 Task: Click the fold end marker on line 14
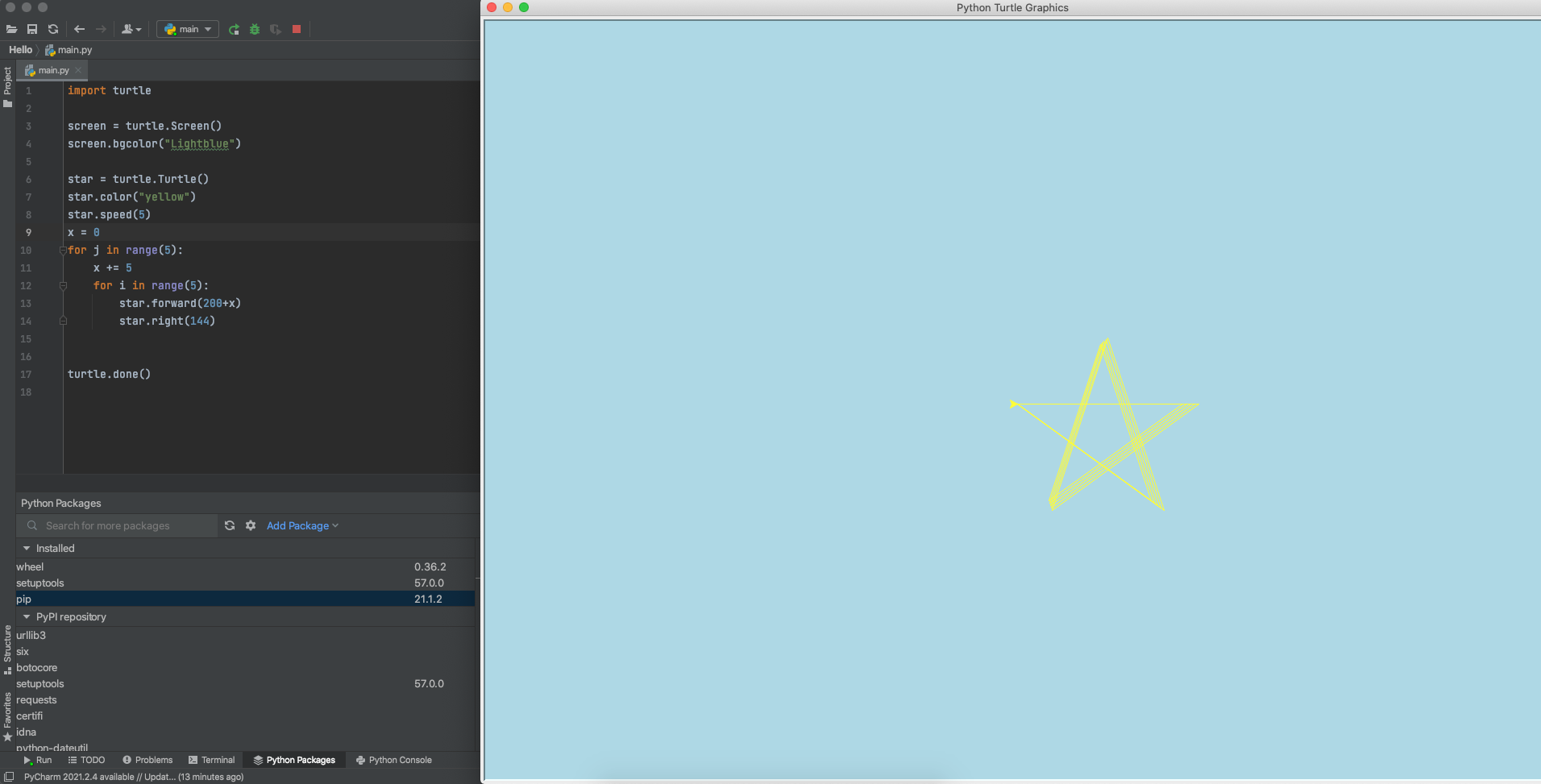pos(63,321)
